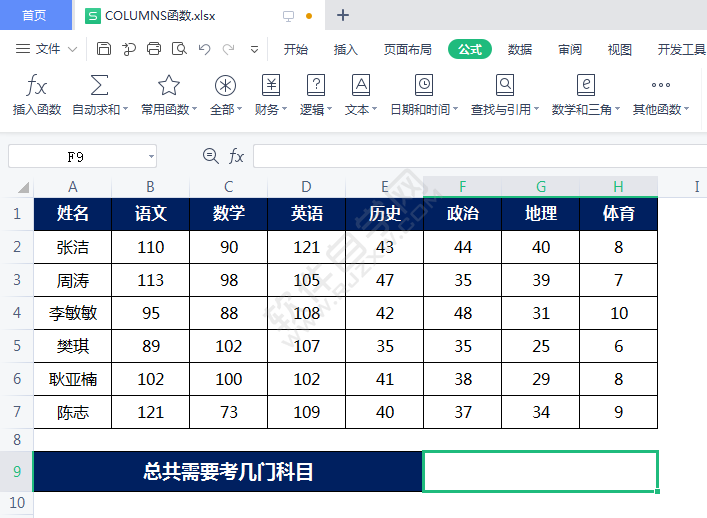The height and width of the screenshot is (518, 707).
Task: Expand the 文件 menu arrow
Action: [x=72, y=49]
